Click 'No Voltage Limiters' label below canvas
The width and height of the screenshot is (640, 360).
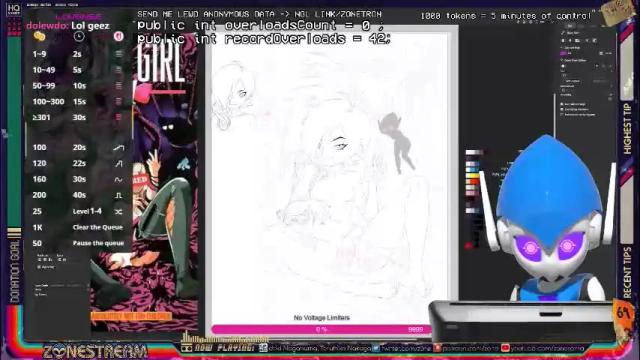322,318
